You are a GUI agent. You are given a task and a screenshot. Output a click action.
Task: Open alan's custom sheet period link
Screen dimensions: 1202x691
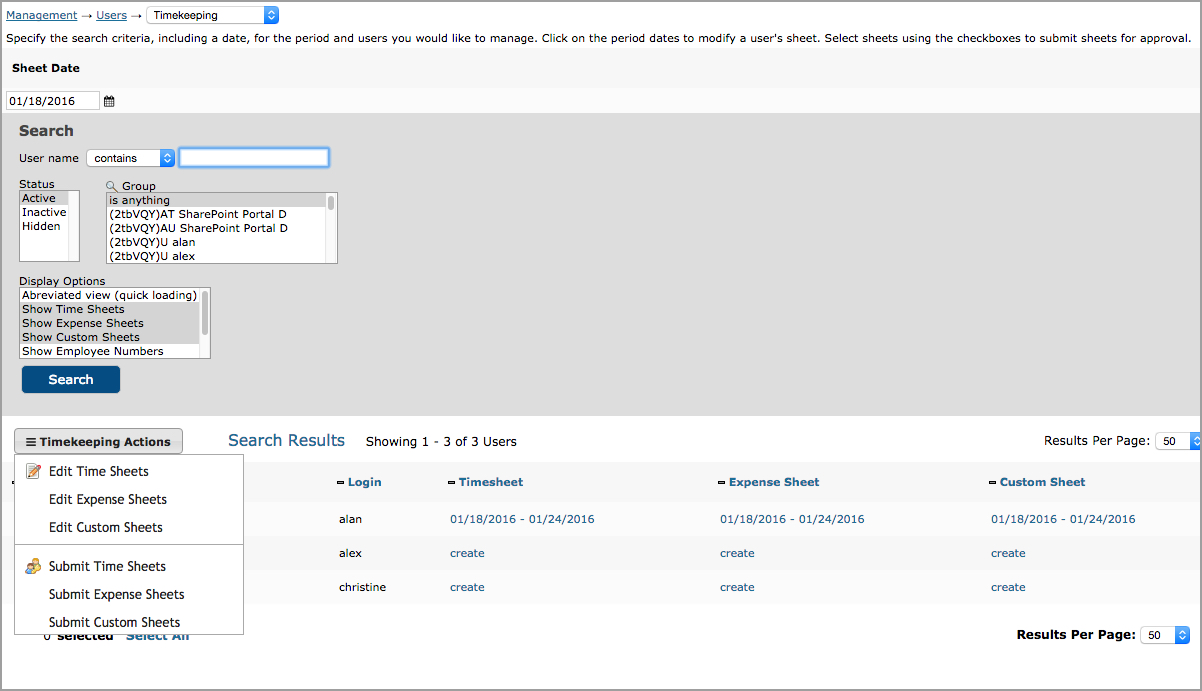pos(1063,519)
